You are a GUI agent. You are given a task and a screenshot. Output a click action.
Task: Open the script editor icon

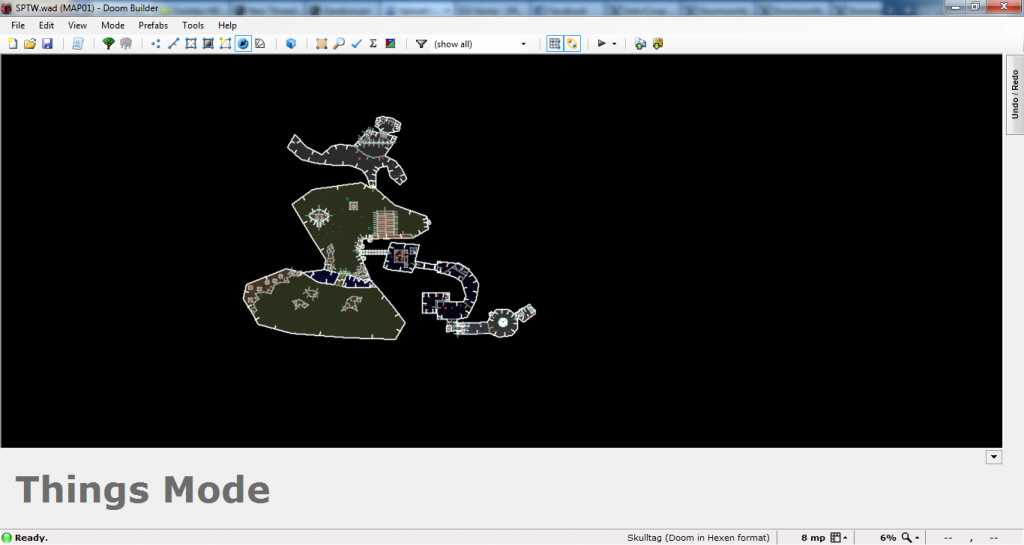77,44
